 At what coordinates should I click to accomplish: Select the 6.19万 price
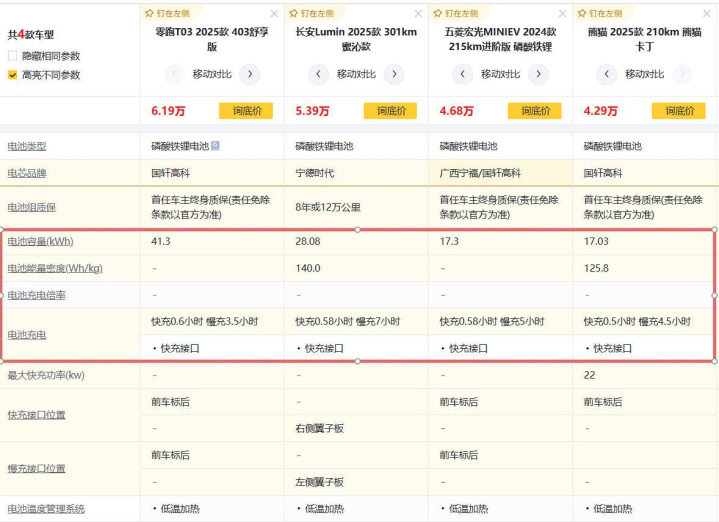168,111
